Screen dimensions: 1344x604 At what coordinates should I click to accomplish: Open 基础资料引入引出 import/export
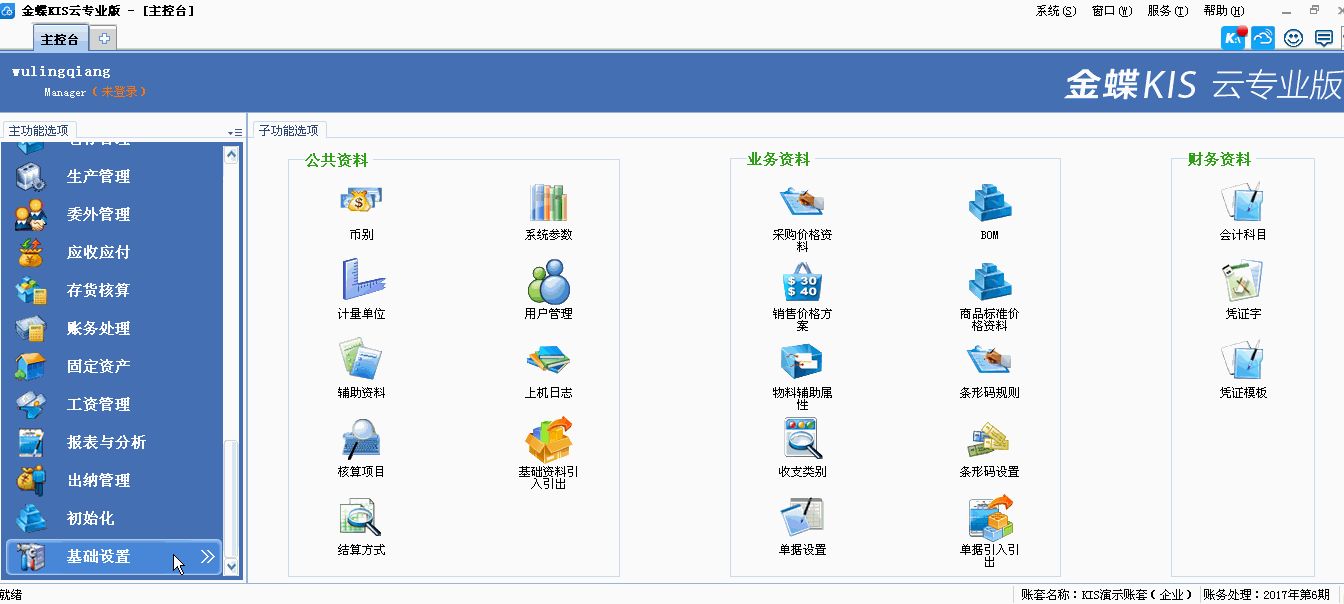click(x=548, y=440)
